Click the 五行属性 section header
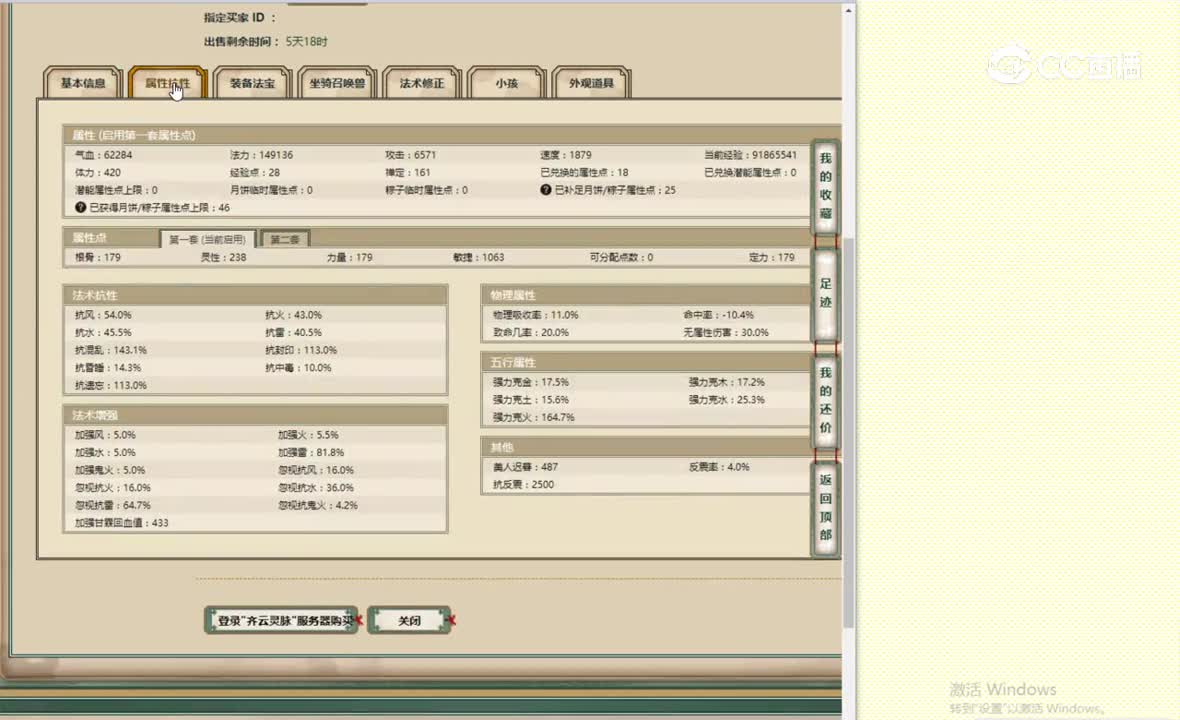This screenshot has width=1180, height=720. (x=647, y=363)
